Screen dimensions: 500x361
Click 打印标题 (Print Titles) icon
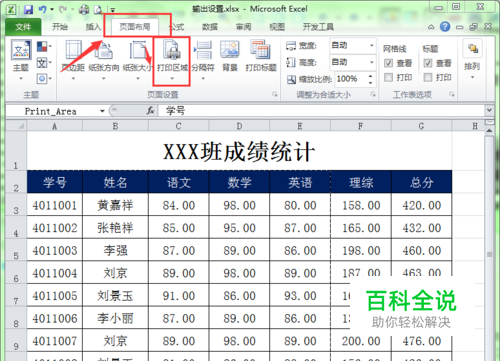pyautogui.click(x=261, y=50)
